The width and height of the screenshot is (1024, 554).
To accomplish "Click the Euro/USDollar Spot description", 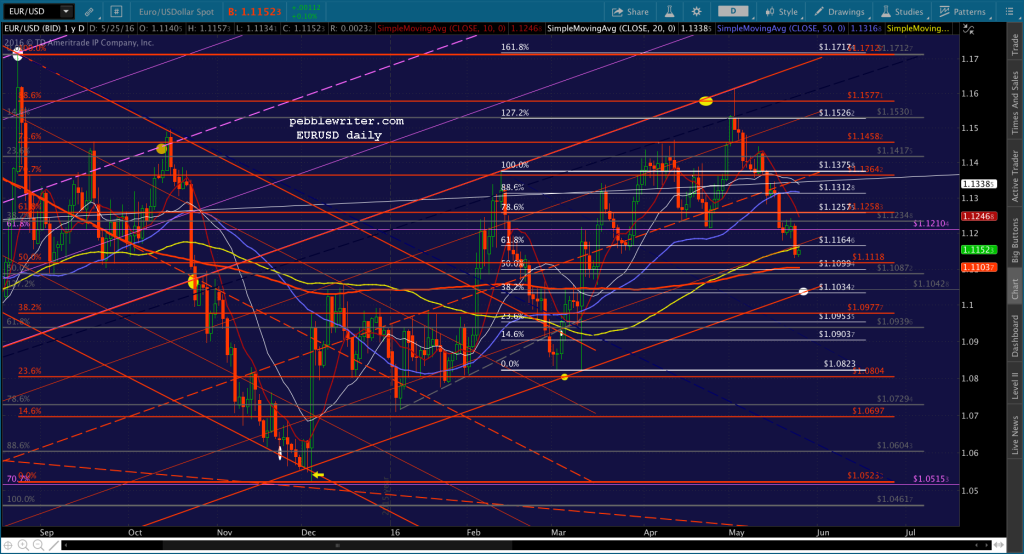I will coord(176,12).
